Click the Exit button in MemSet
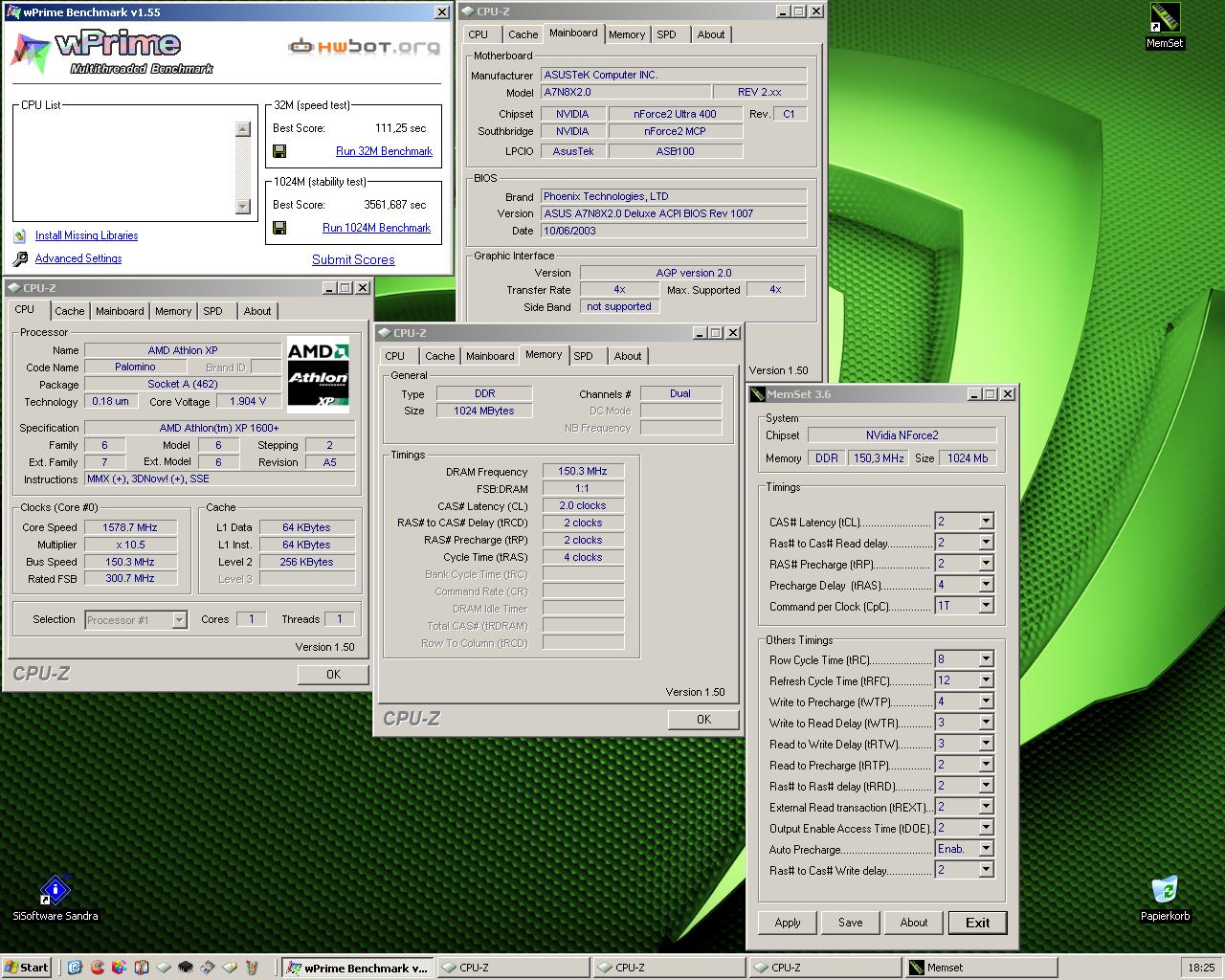Image resolution: width=1225 pixels, height=980 pixels. coord(978,923)
